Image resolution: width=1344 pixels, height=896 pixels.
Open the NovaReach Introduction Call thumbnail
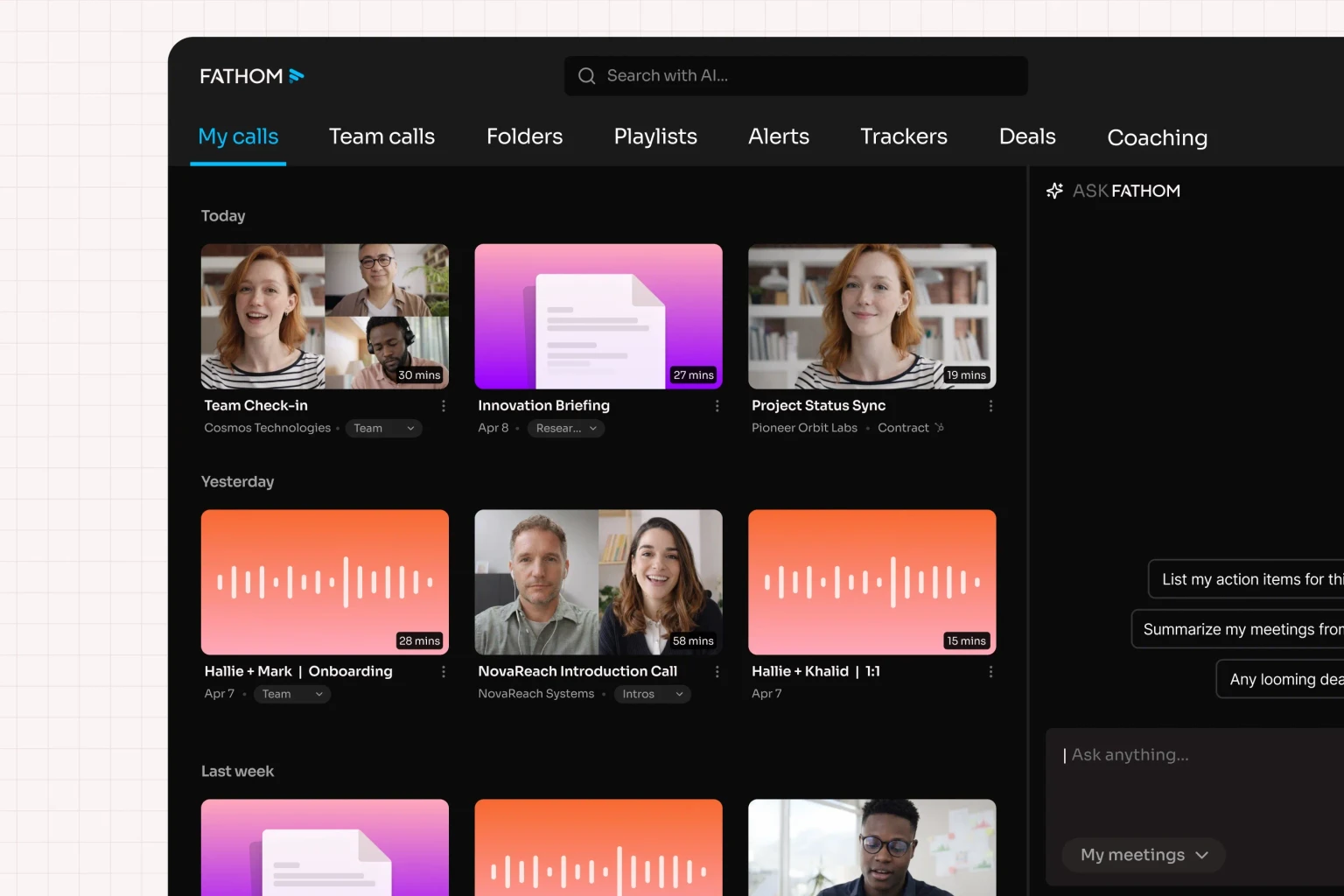(x=598, y=582)
